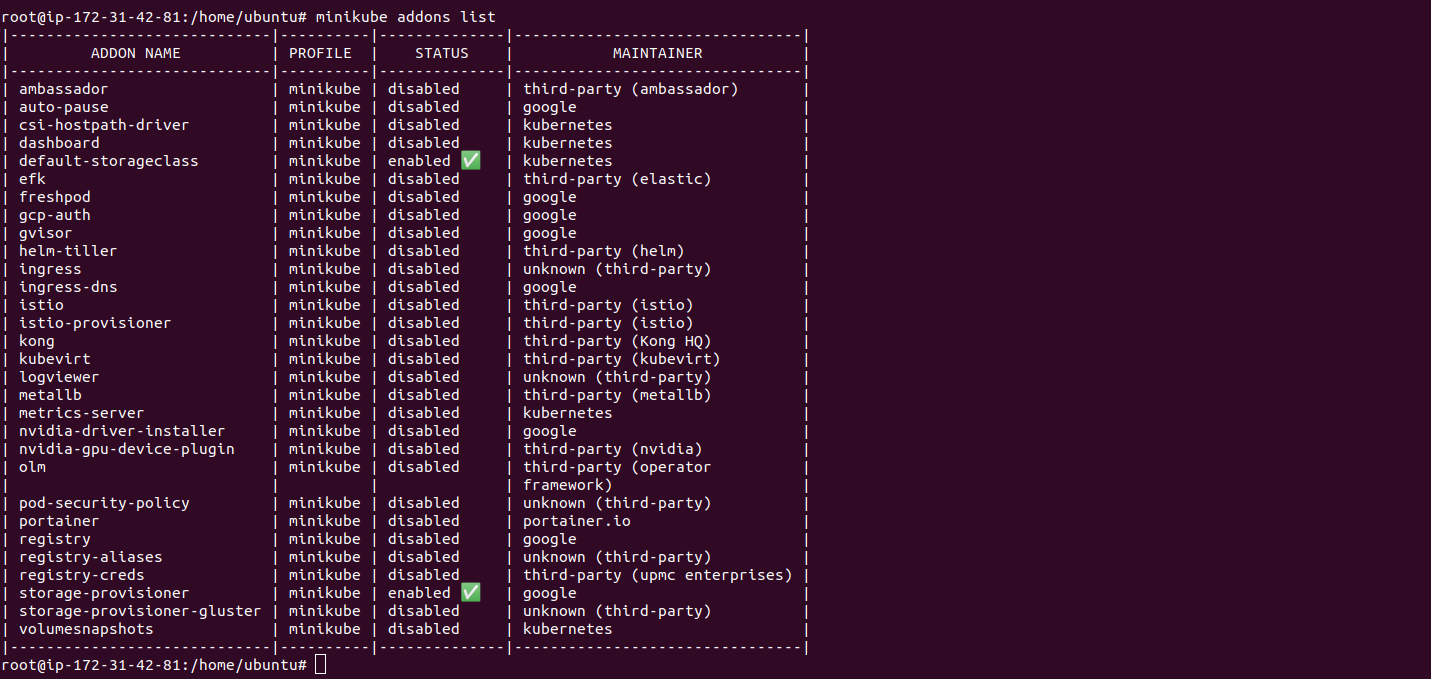This screenshot has width=1431, height=679.
Task: Click the 'third-party (Kong HQ)' maintainer text
Action: (x=617, y=341)
